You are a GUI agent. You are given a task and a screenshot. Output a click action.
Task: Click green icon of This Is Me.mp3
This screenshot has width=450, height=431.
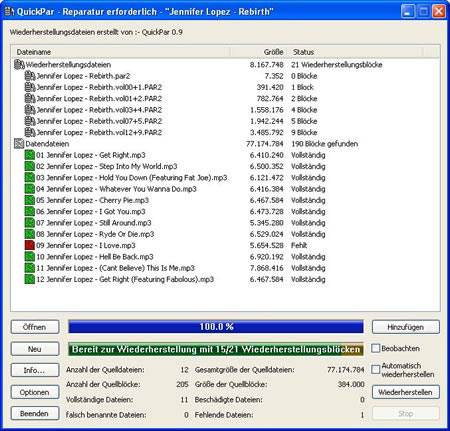(30, 268)
